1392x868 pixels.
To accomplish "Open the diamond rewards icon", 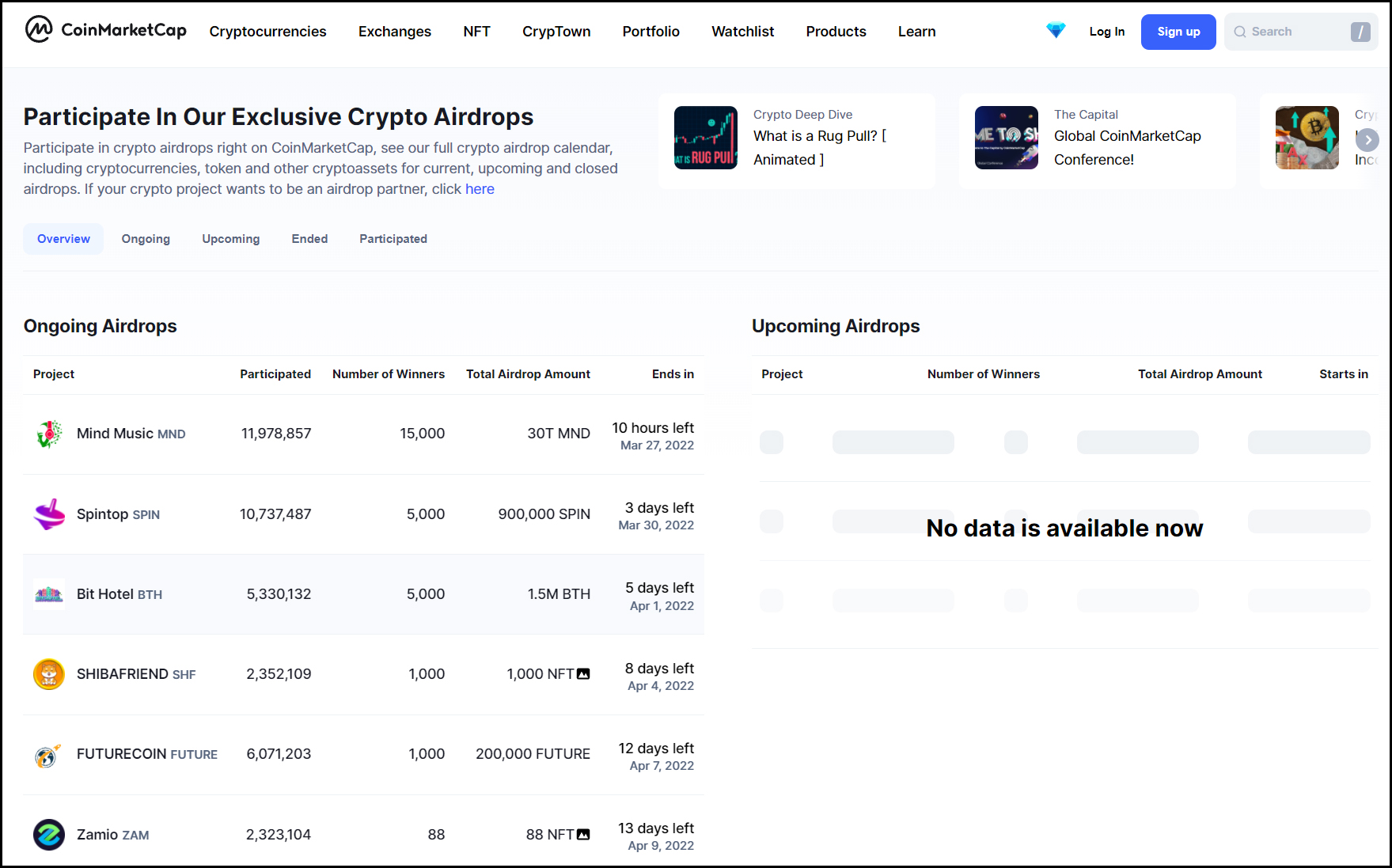I will click(x=1056, y=30).
